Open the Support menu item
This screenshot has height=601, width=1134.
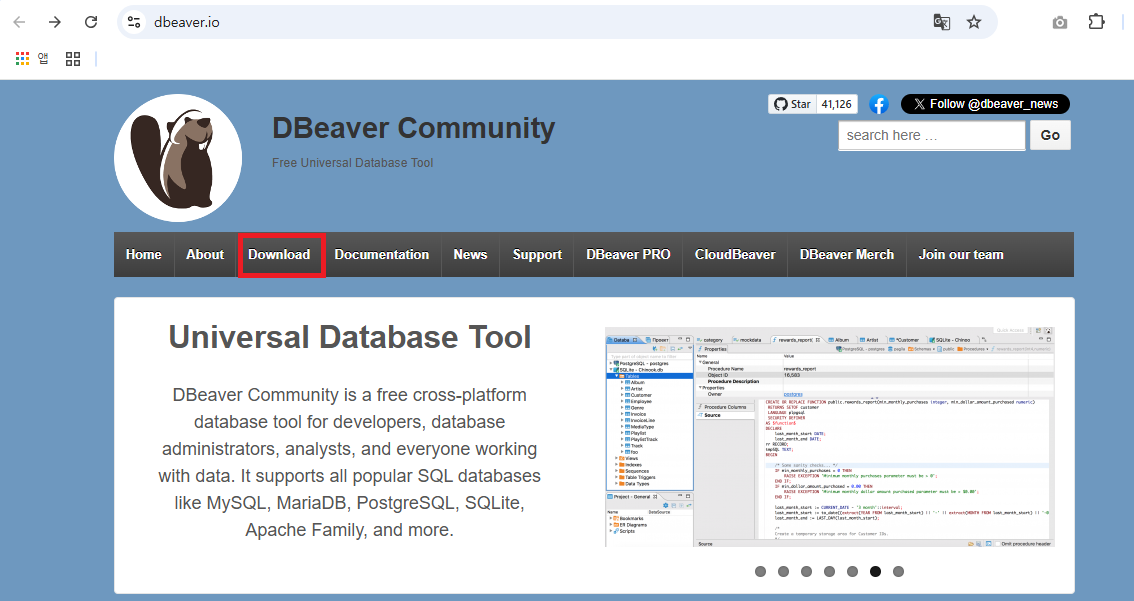537,255
